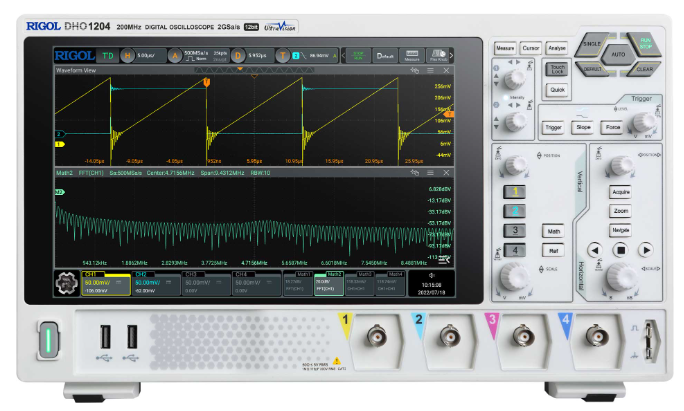Image resolution: width=684 pixels, height=411 pixels.
Task: Toggle channel 3 with the 3 key
Action: coord(515,230)
